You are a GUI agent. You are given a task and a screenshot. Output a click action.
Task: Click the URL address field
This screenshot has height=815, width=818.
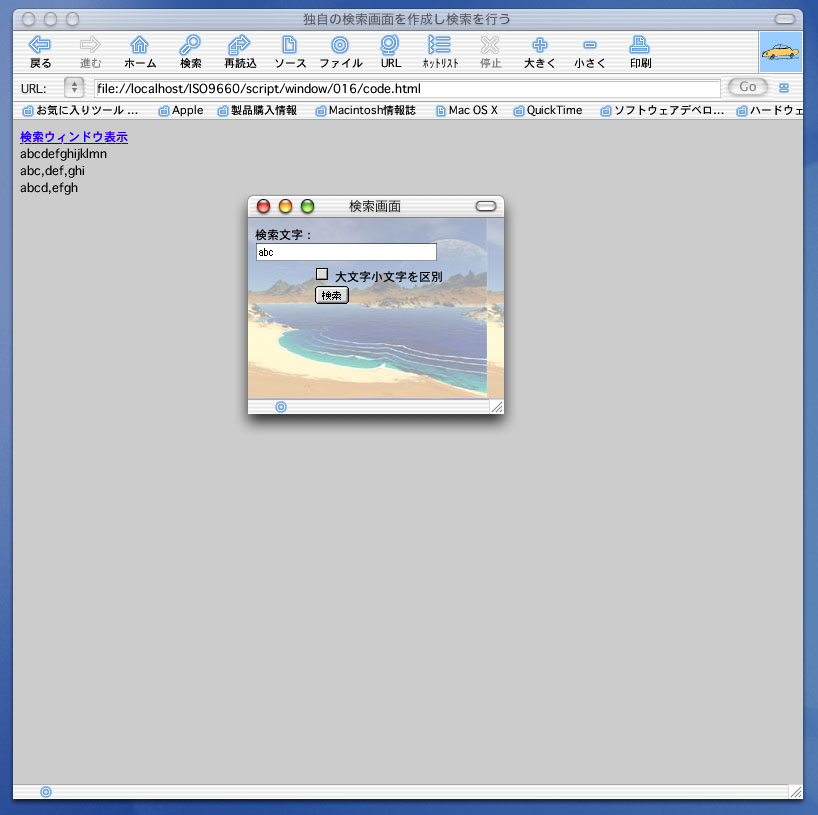click(407, 88)
